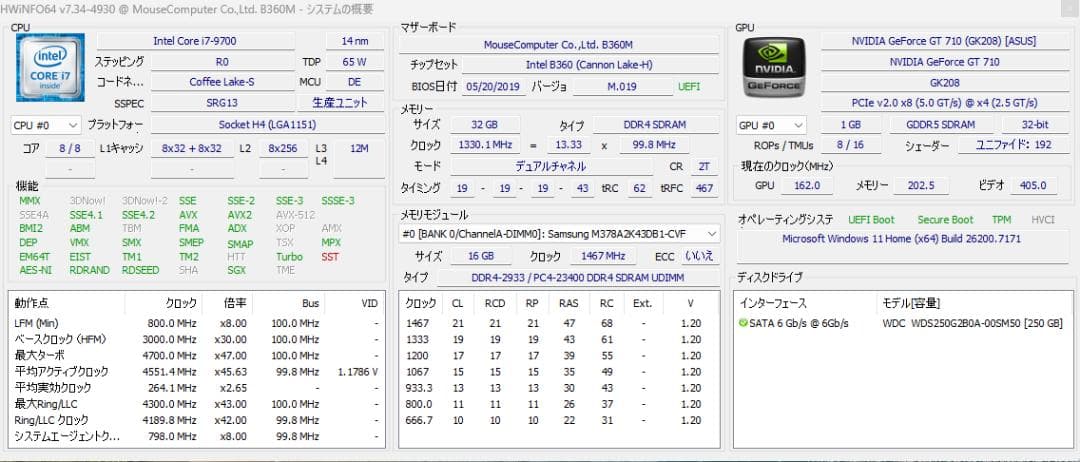Click the M.019 BIOS version value
The height and width of the screenshot is (462, 1080).
pyautogui.click(x=622, y=87)
